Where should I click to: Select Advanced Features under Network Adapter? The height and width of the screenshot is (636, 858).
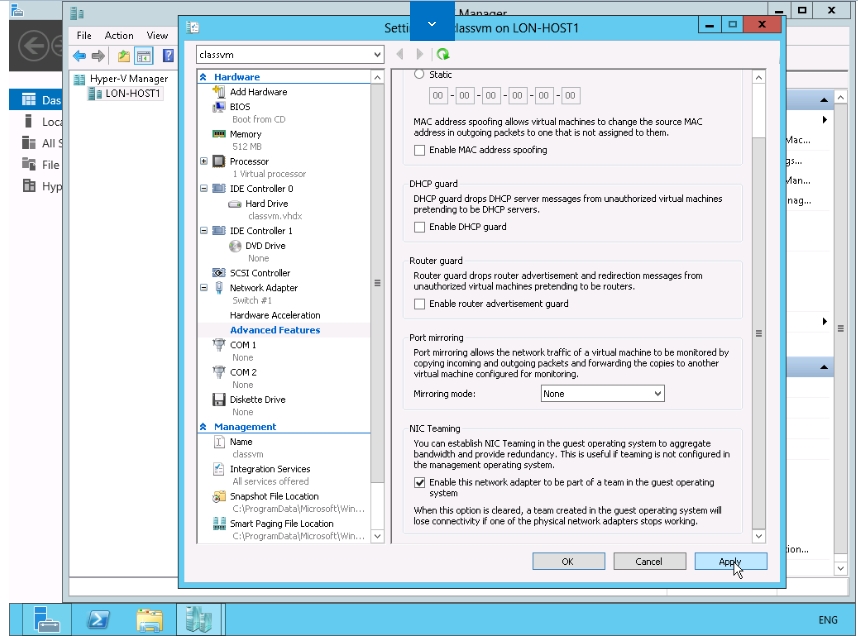point(275,330)
